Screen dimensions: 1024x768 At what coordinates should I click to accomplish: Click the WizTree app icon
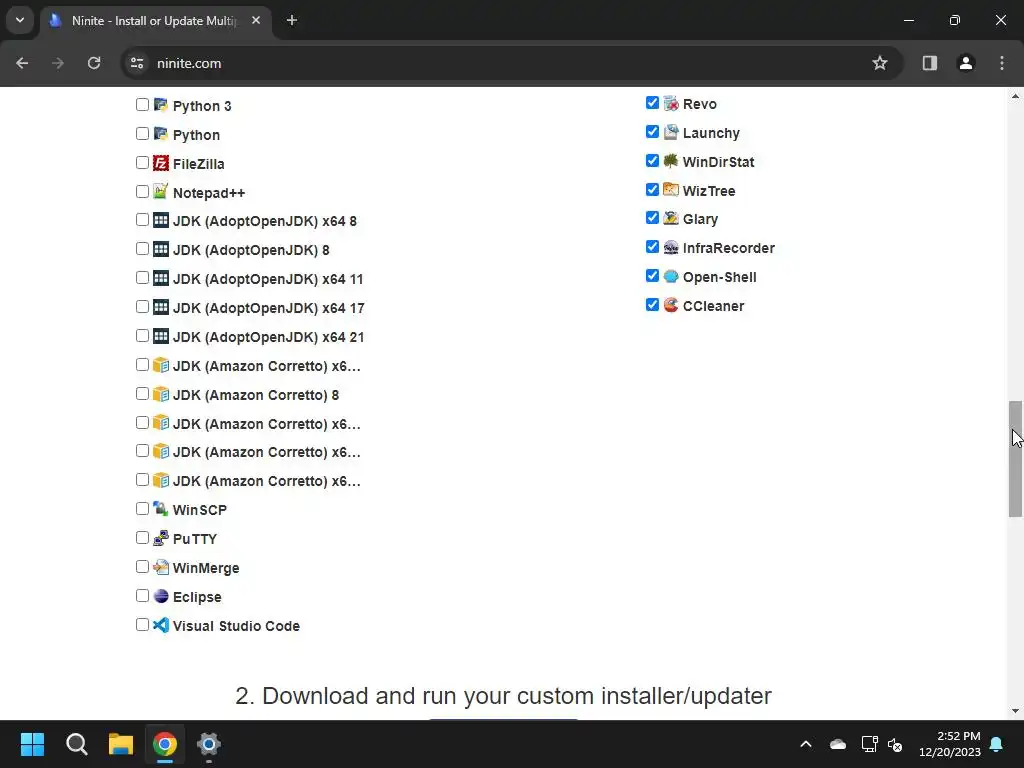671,189
